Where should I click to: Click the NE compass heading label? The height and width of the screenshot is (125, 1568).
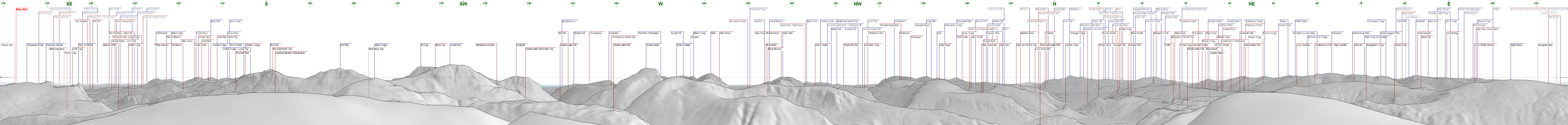point(1252,4)
